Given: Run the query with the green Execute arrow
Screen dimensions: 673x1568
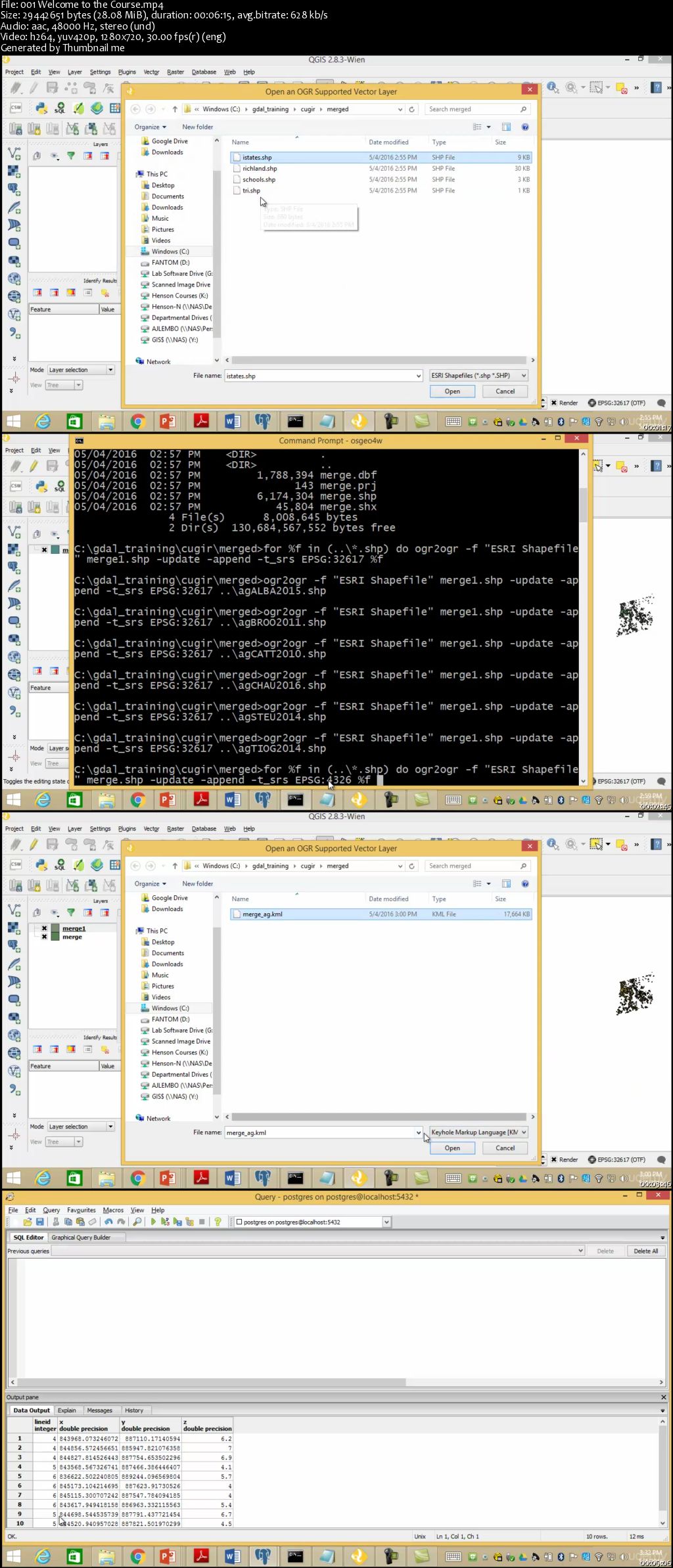Looking at the screenshot, I should (153, 1222).
